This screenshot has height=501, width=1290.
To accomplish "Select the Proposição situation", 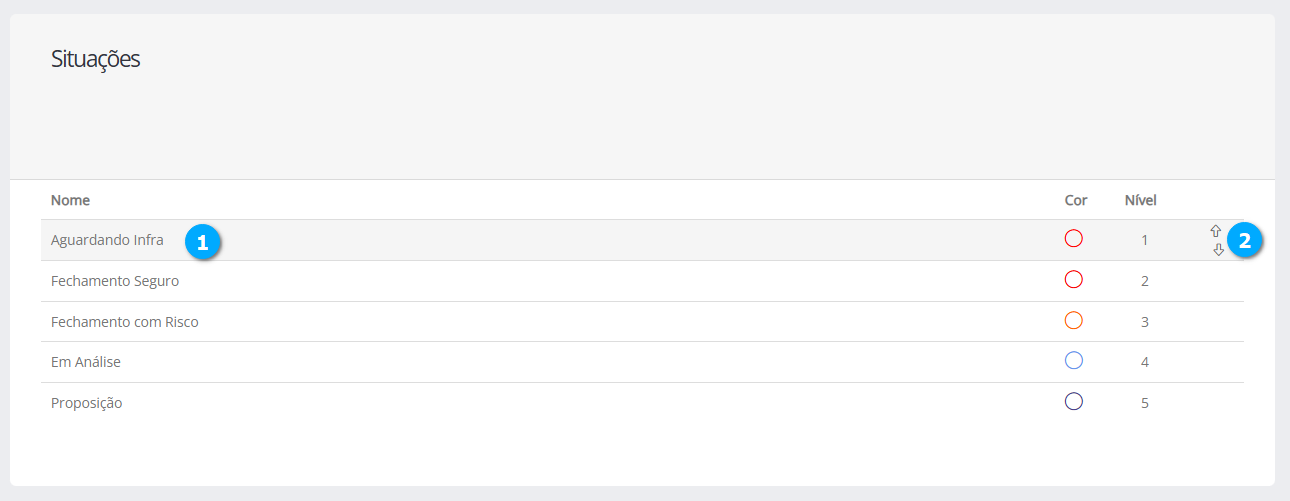I will tap(87, 403).
